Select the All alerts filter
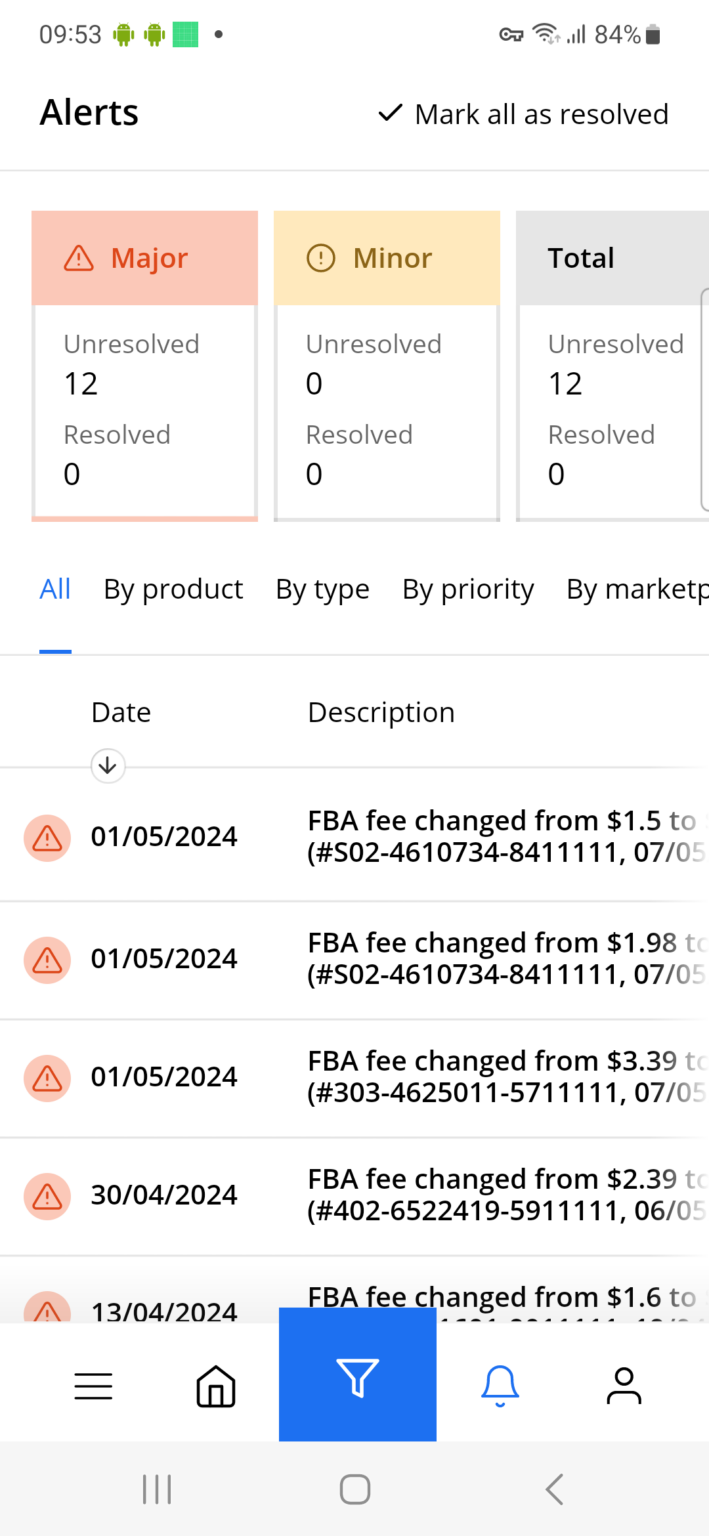 click(55, 589)
